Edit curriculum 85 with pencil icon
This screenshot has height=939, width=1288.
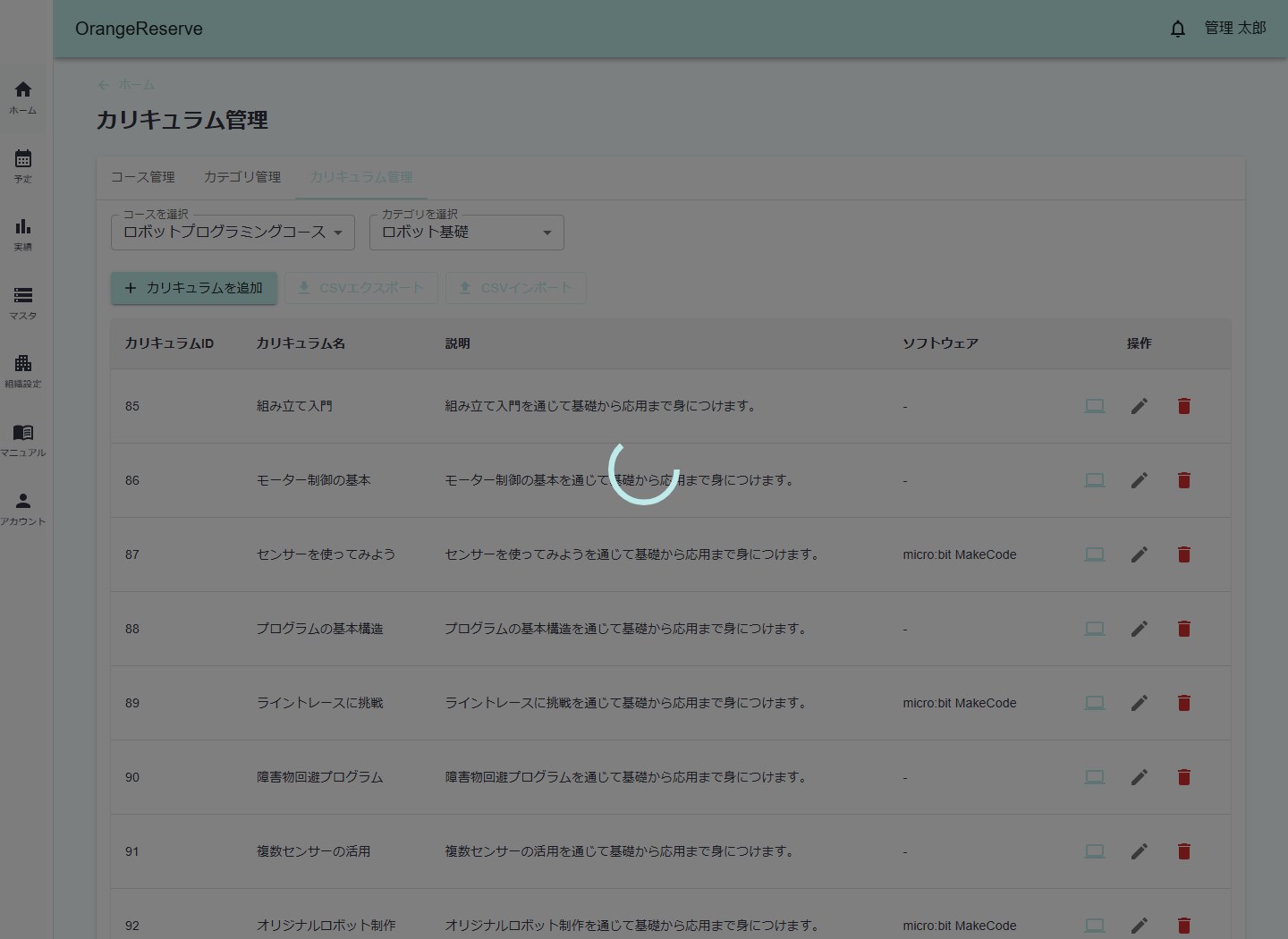(x=1139, y=406)
